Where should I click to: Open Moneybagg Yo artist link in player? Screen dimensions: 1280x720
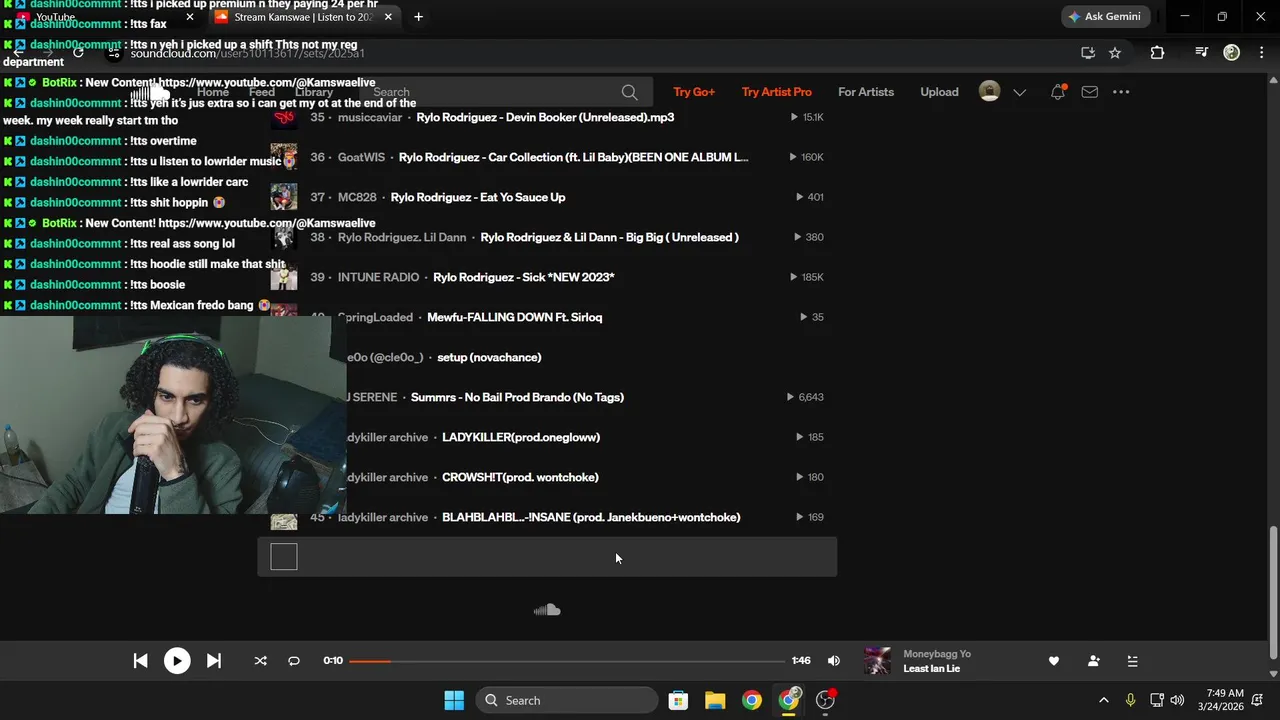(937, 654)
